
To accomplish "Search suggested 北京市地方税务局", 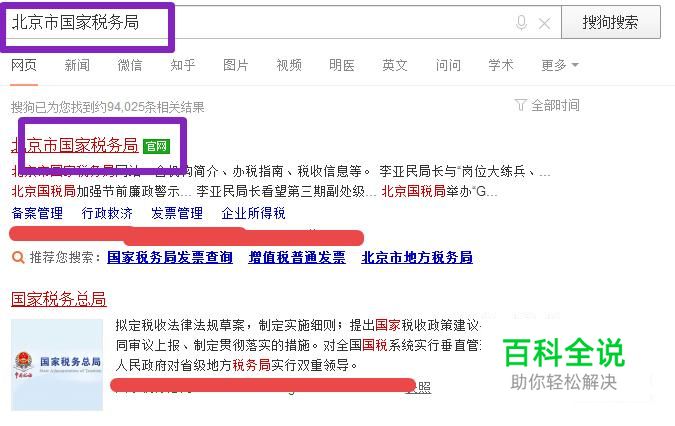I will point(417,257).
